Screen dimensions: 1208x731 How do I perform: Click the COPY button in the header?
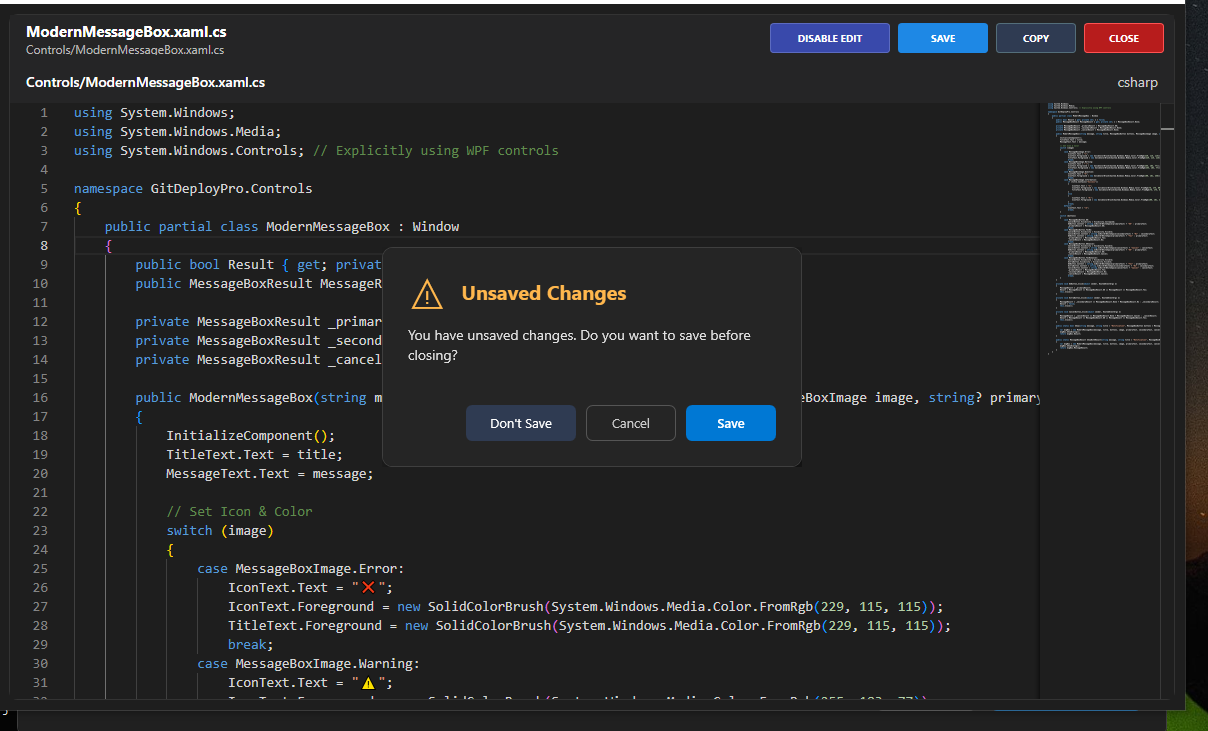tap(1035, 38)
